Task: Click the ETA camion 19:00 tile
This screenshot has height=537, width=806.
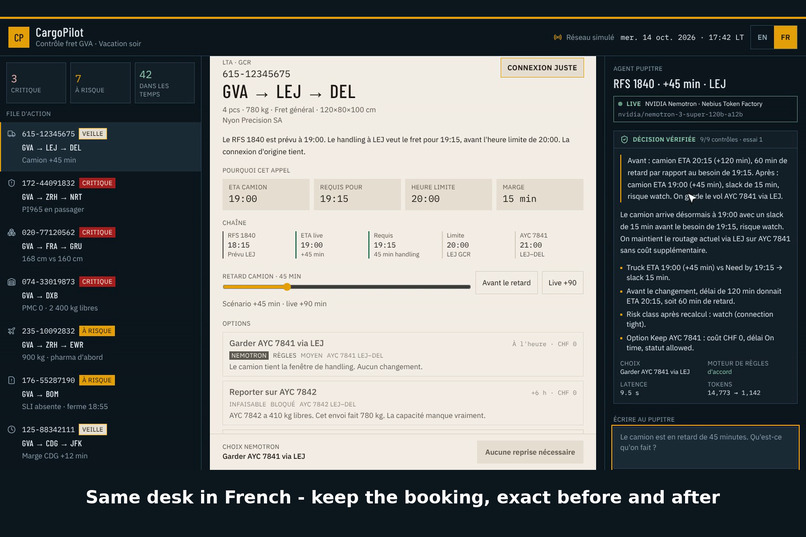Action: [x=266, y=194]
